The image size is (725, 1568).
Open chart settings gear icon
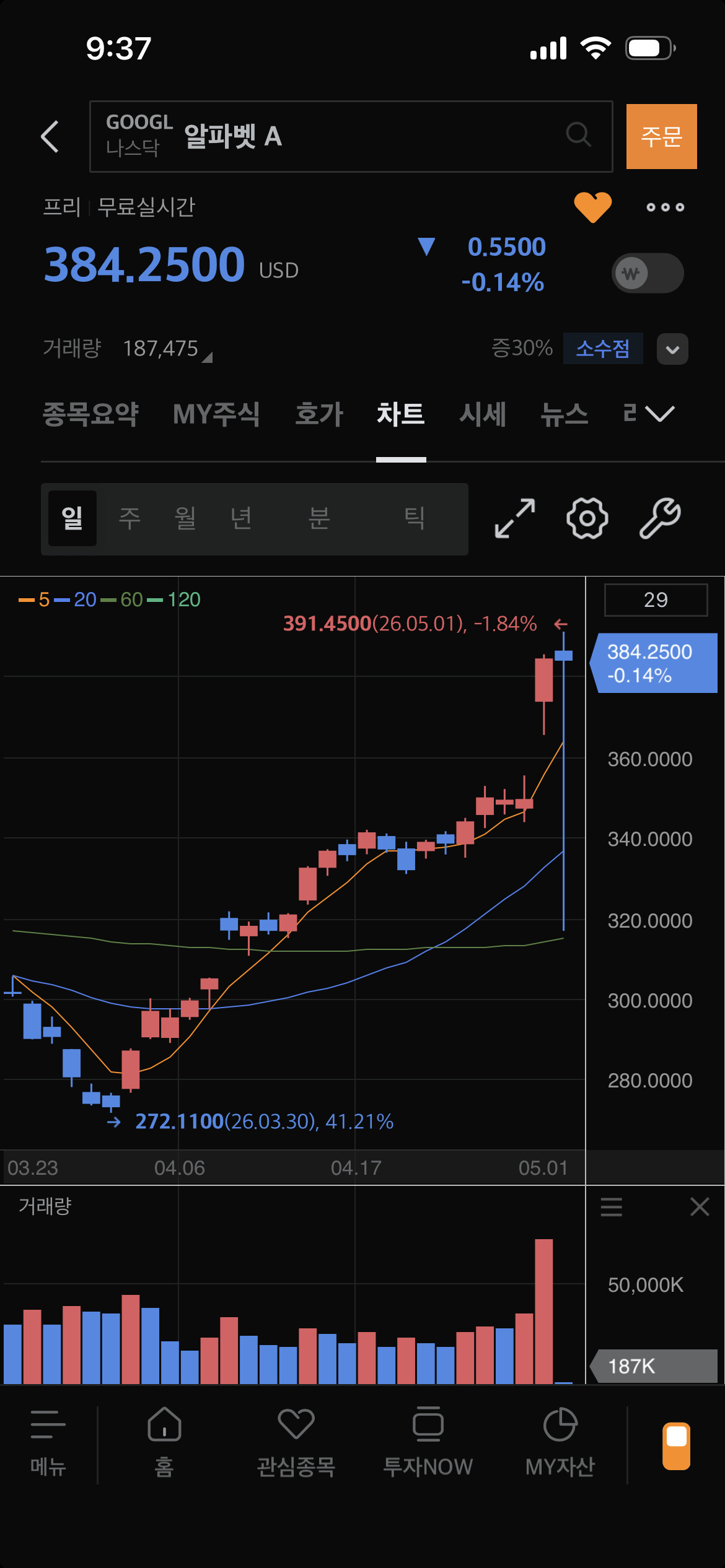coord(587,518)
